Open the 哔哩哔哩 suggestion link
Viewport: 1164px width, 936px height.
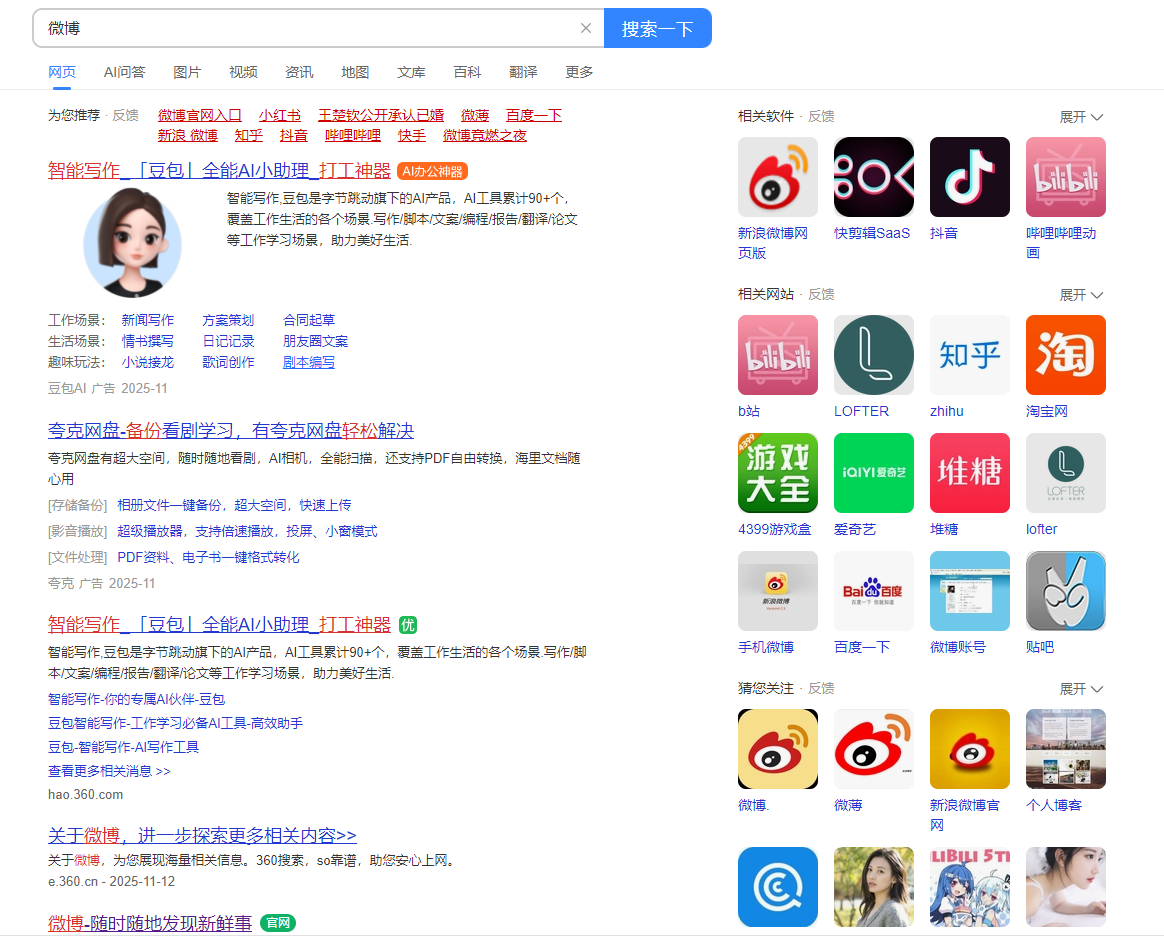[x=353, y=135]
